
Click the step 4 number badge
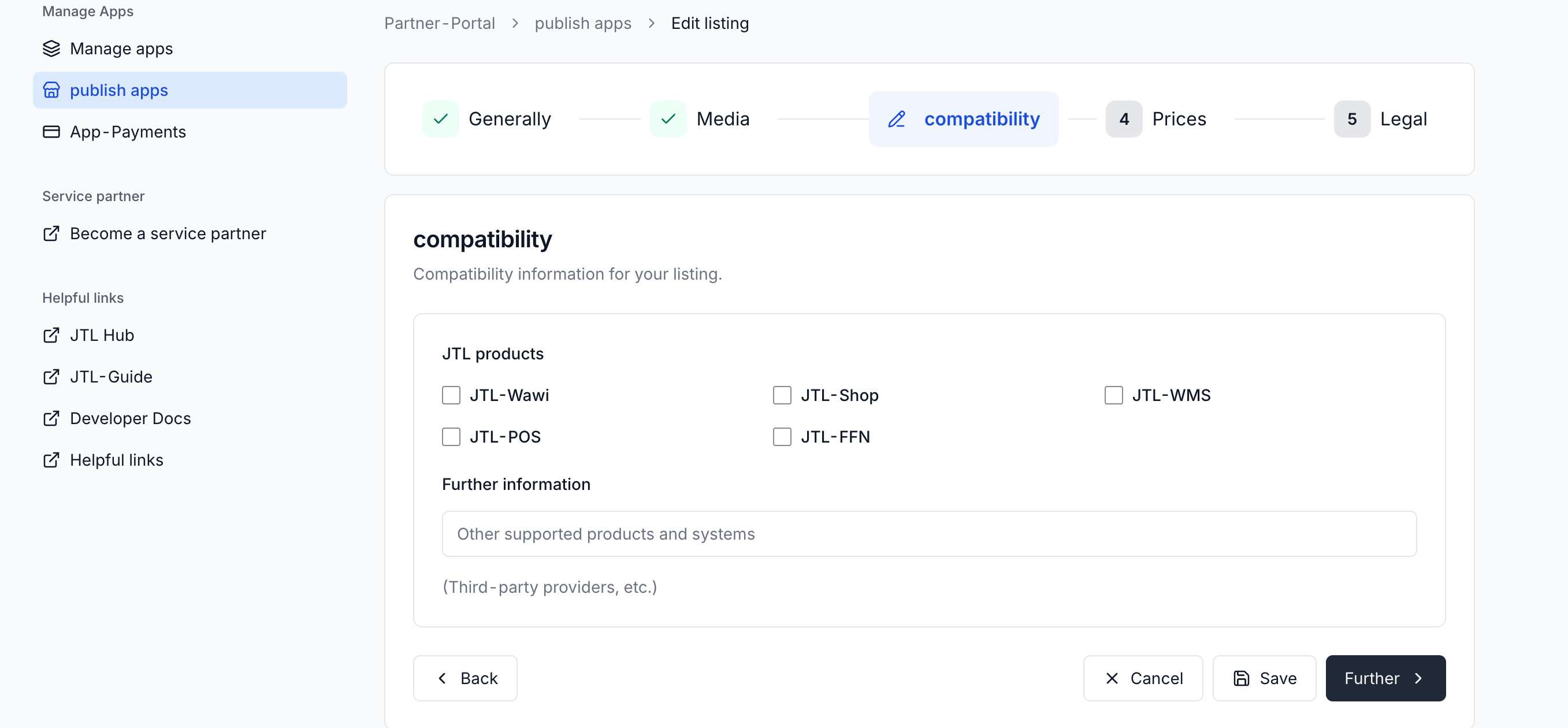point(1124,118)
